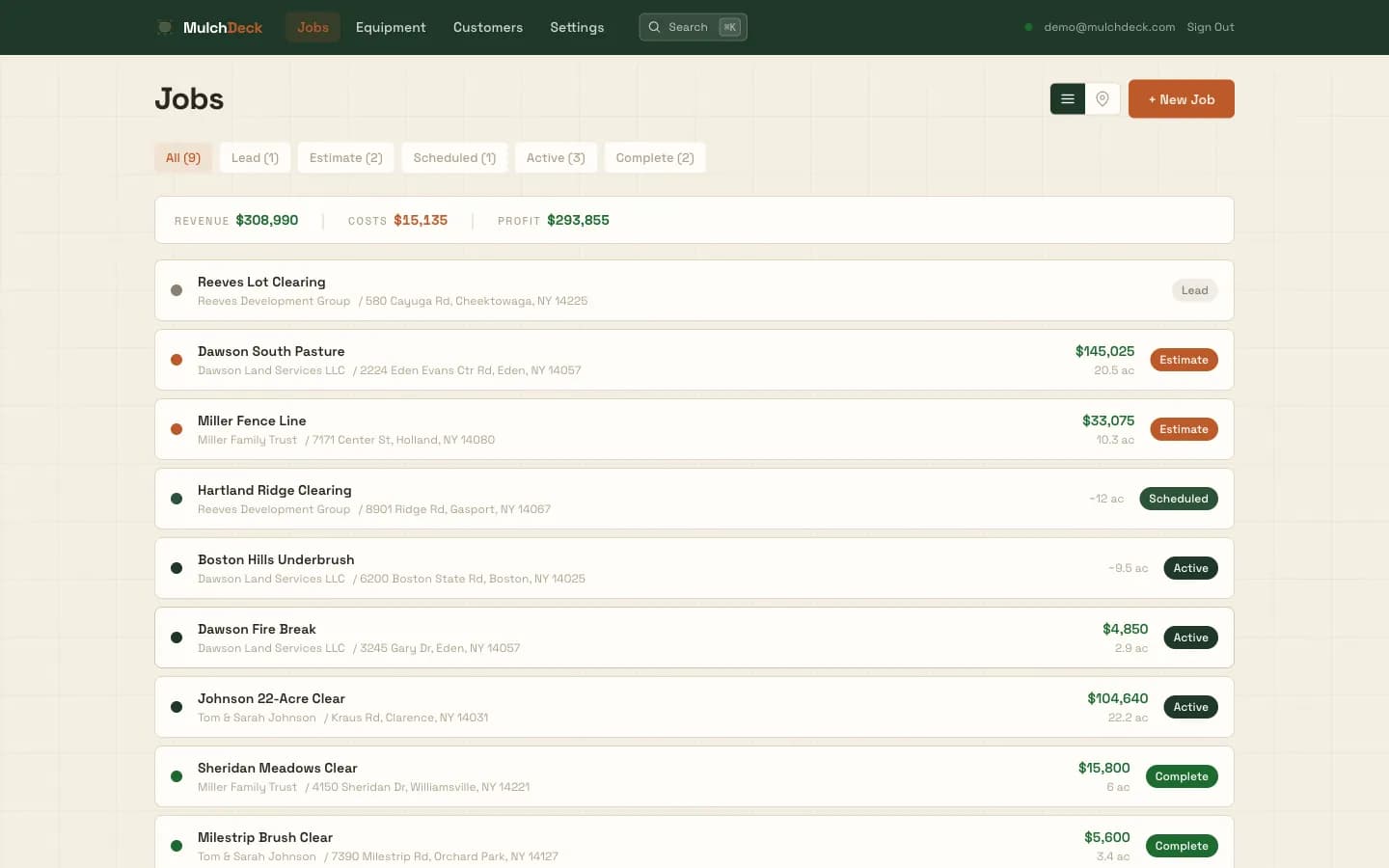The width and height of the screenshot is (1389, 868).
Task: Click the $104,640 amount
Action: pyautogui.click(x=1117, y=698)
